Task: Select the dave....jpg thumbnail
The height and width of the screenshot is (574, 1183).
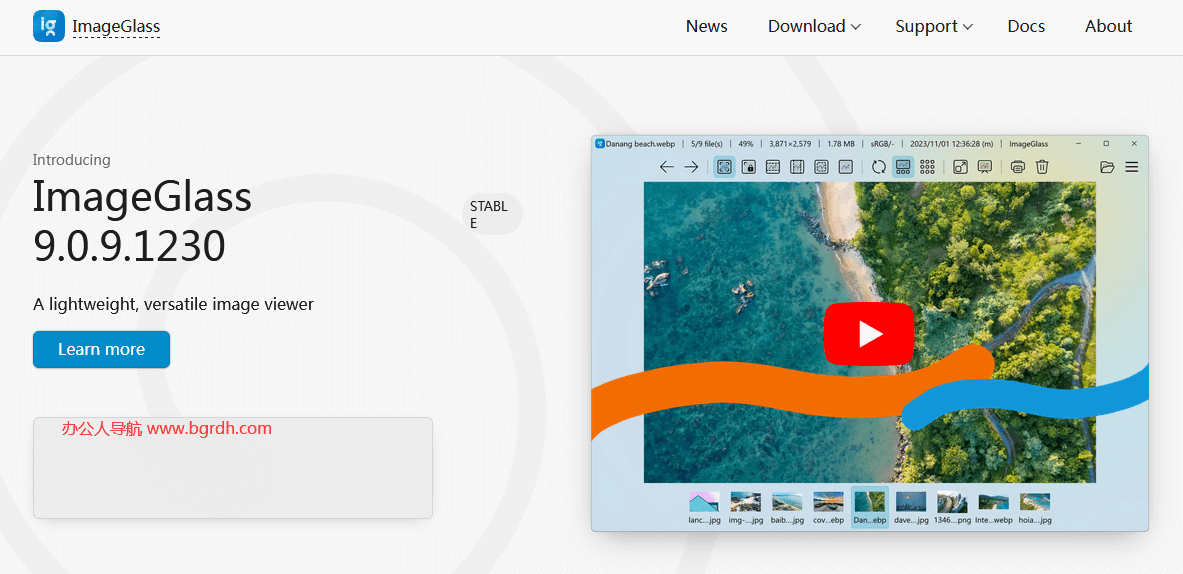Action: click(x=911, y=507)
